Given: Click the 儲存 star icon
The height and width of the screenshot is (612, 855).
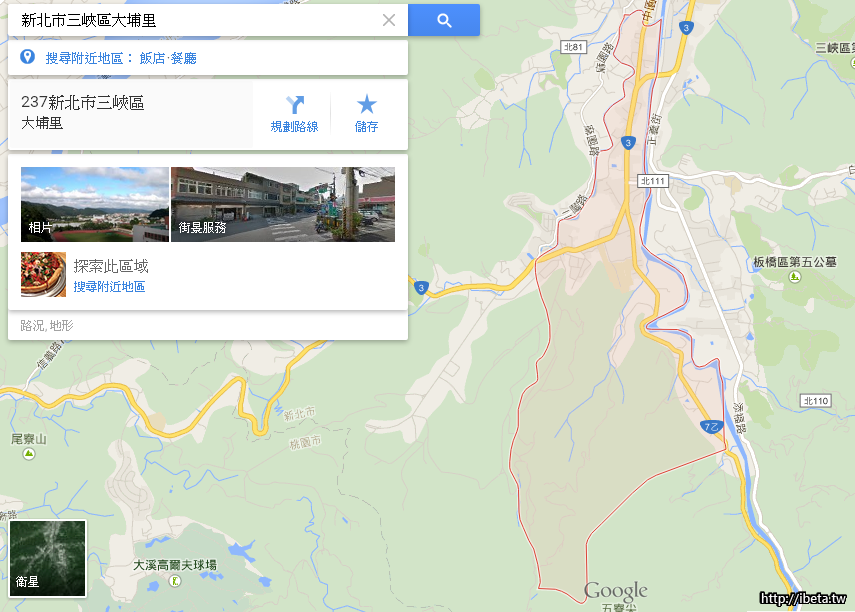Looking at the screenshot, I should tap(366, 104).
